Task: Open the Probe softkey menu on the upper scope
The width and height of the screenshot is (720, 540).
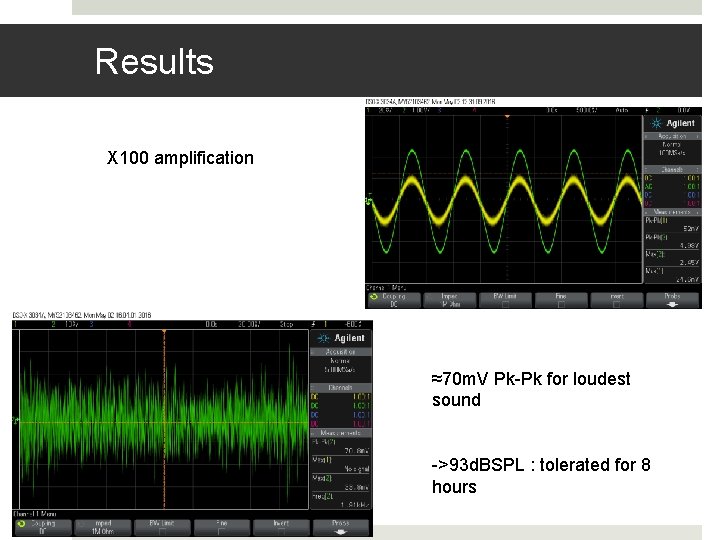Action: 672,300
